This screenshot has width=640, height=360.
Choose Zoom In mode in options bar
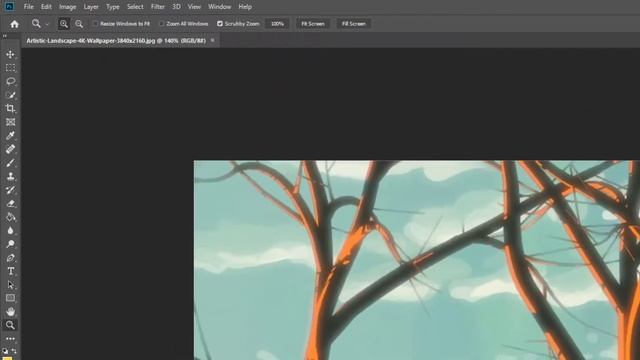point(64,24)
